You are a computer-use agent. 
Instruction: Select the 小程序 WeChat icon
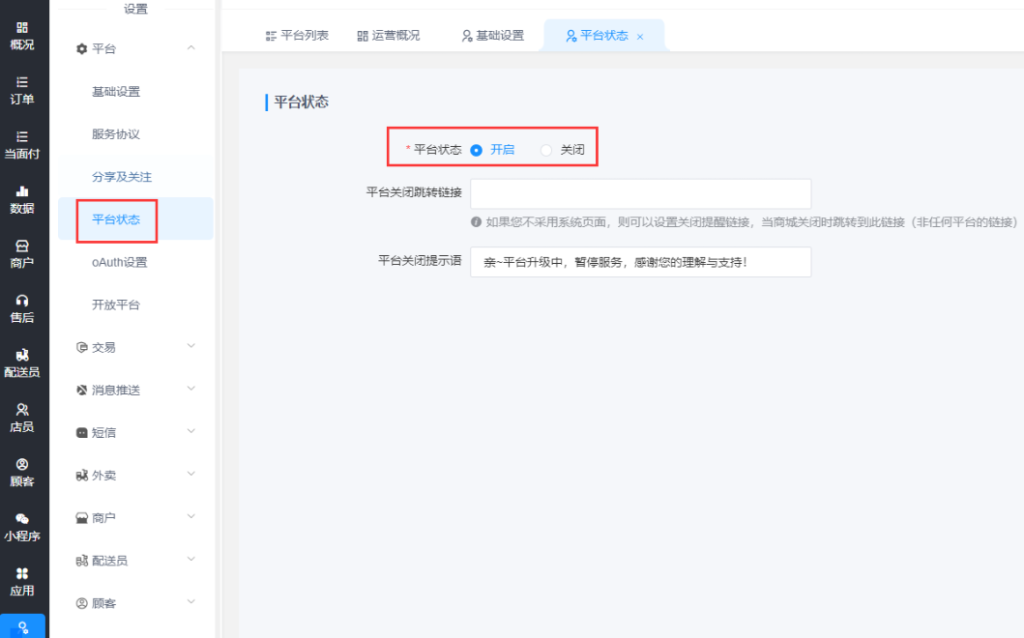point(22,519)
